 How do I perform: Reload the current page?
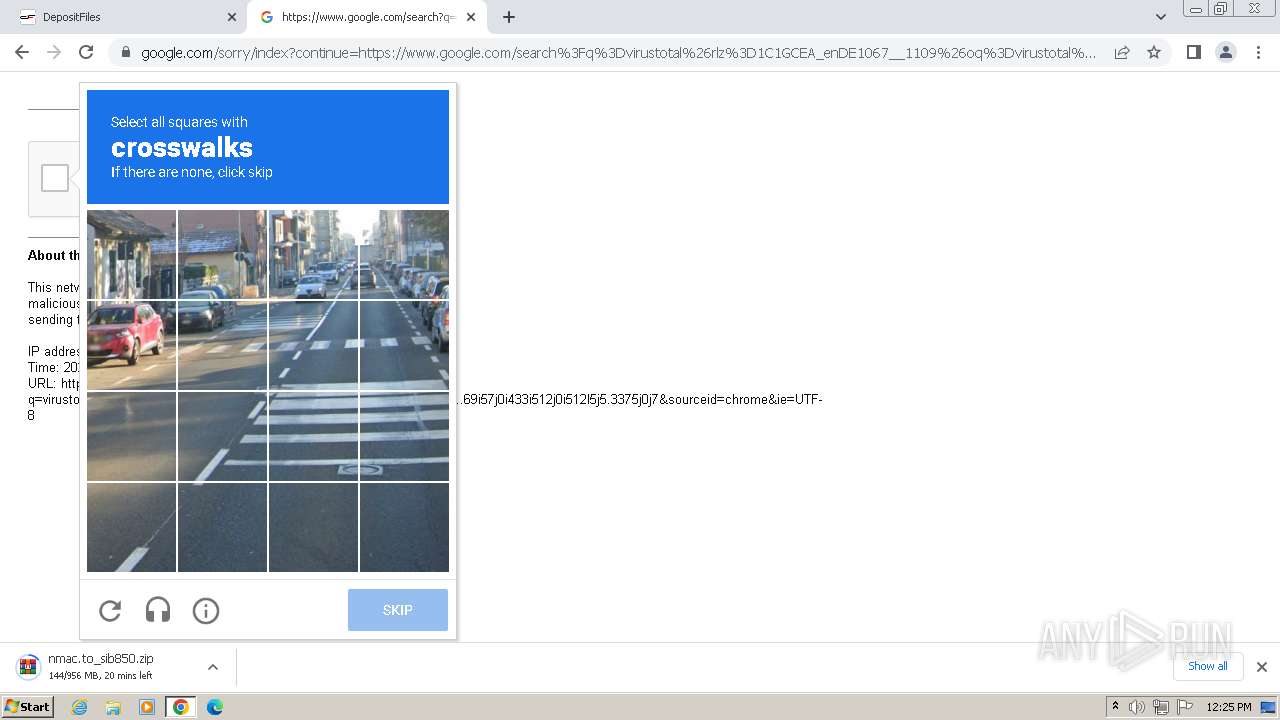click(86, 52)
